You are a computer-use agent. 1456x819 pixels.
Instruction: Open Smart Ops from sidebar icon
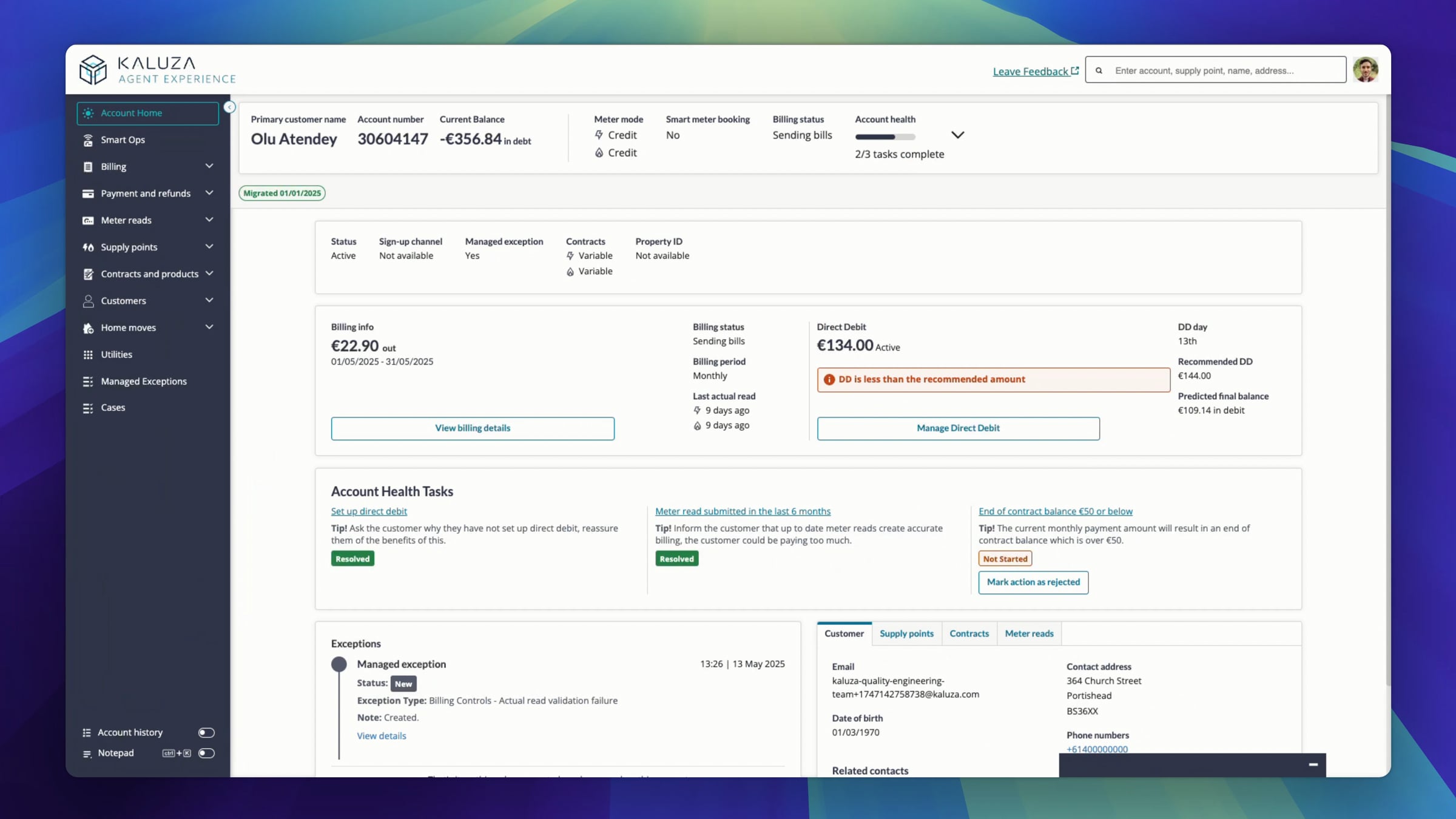[x=88, y=140]
